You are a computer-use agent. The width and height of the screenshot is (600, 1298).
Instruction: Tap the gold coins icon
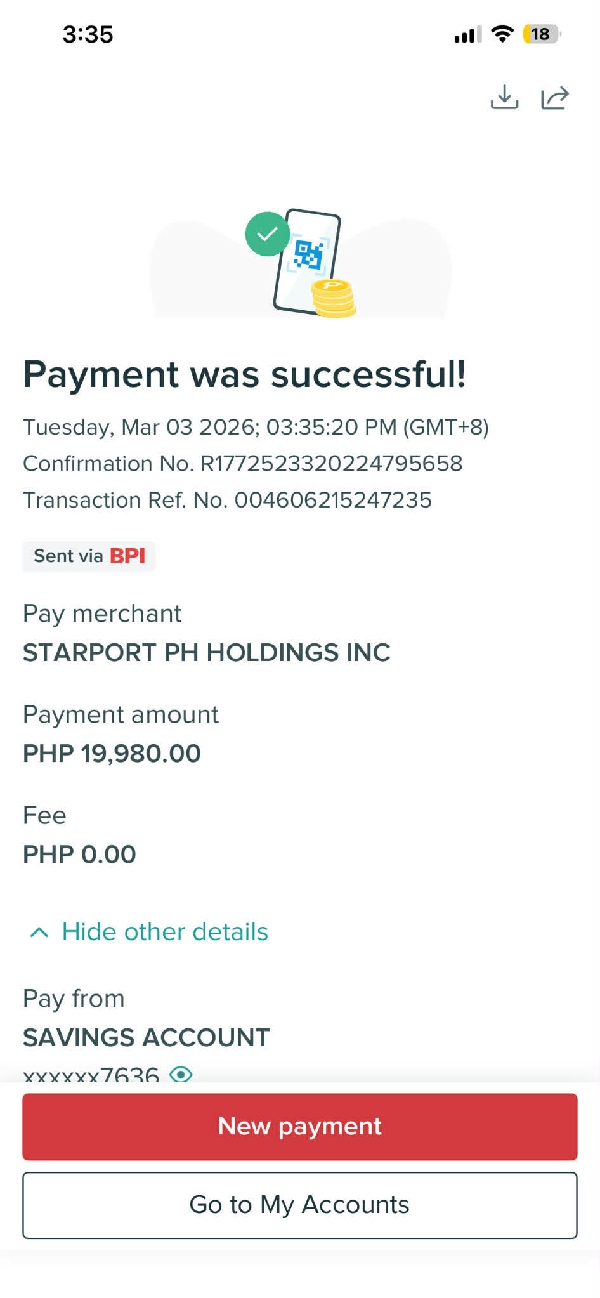pos(333,298)
